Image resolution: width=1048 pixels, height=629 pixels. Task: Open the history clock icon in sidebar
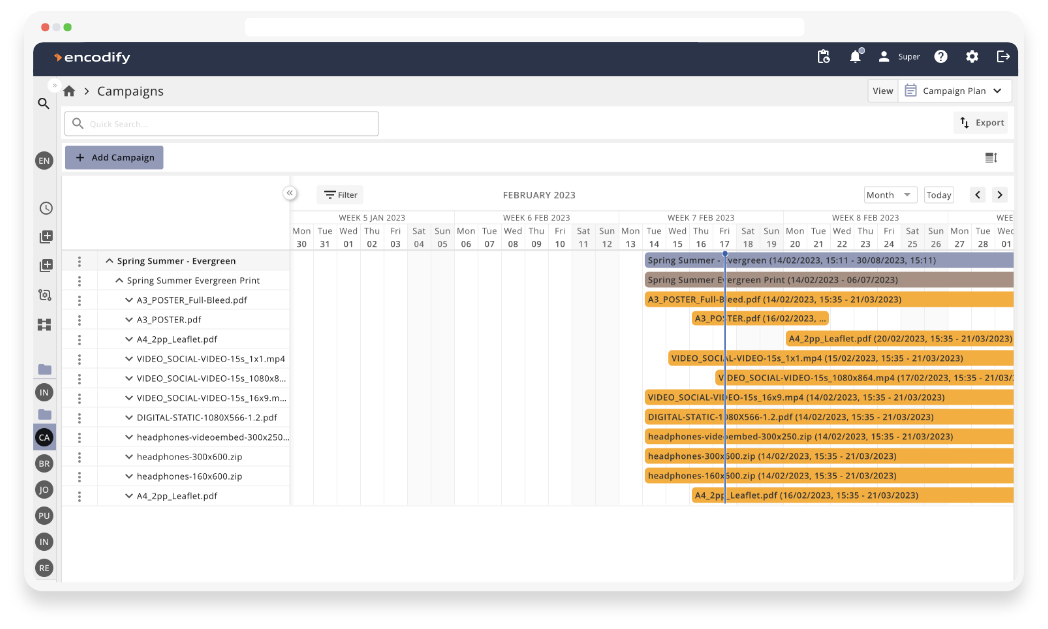coord(44,208)
